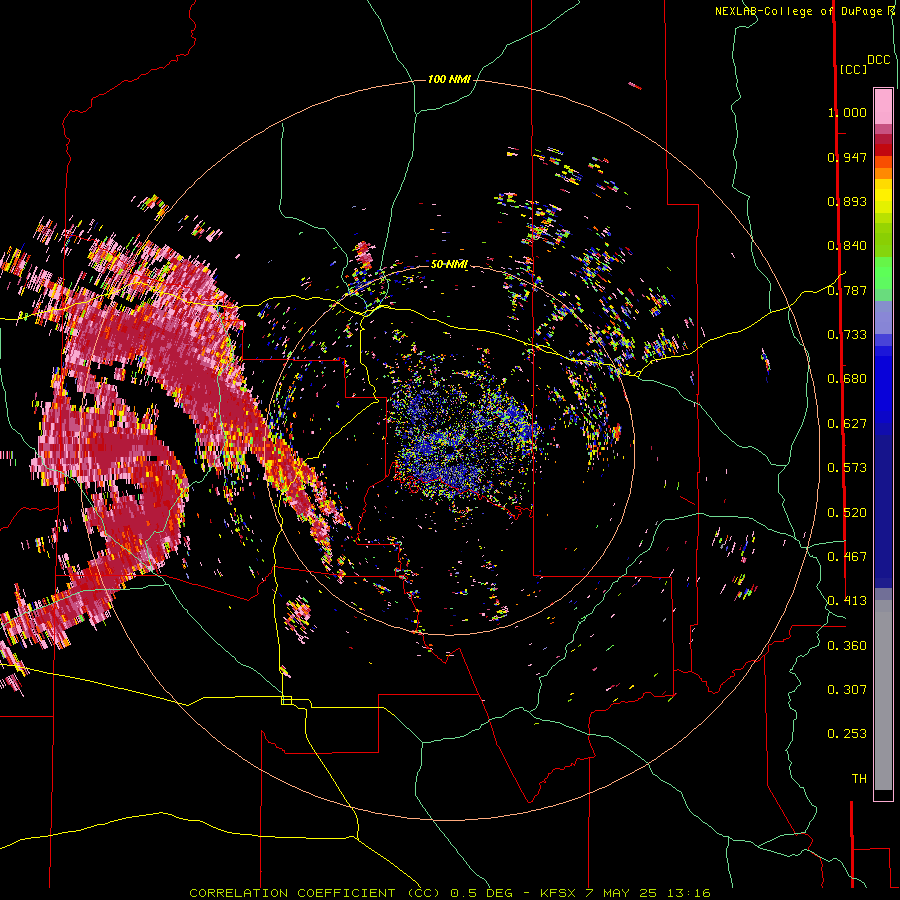Click the 0.627 value on color scale
The width and height of the screenshot is (900, 900).
point(847,424)
